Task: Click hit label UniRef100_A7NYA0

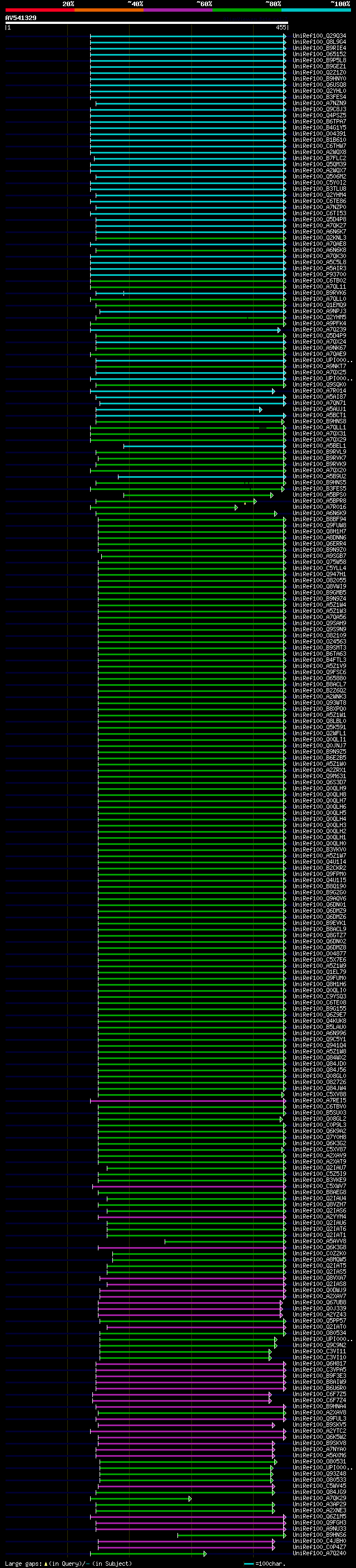Action: click(x=319, y=1449)
